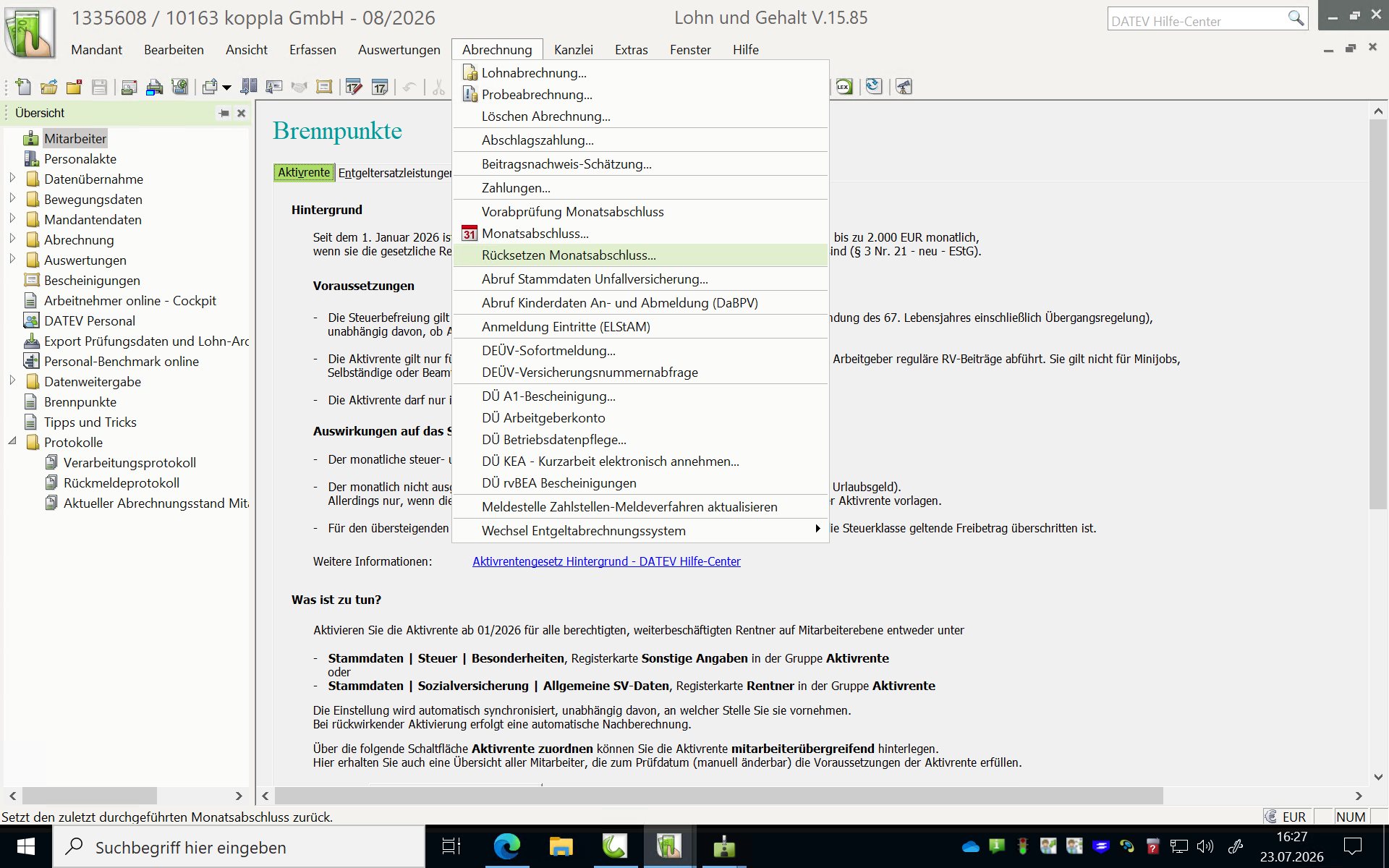1389x868 pixels.
Task: Click the Übersicht tree horizontal scrollbar
Action: 90,796
